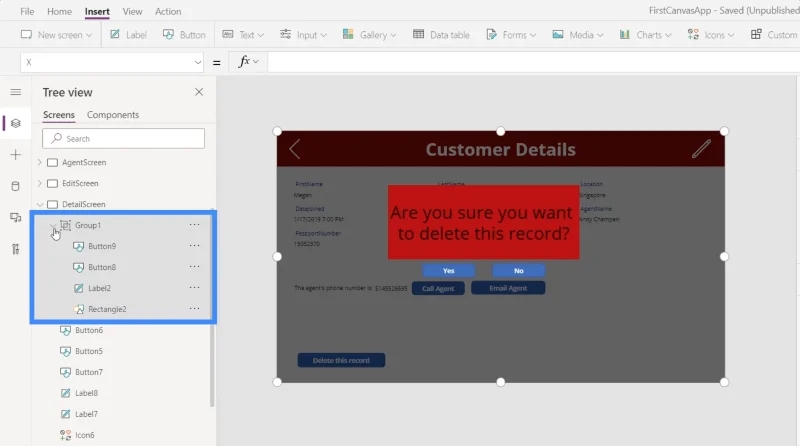Select Label2 in the tree
800x446 pixels.
pos(99,288)
